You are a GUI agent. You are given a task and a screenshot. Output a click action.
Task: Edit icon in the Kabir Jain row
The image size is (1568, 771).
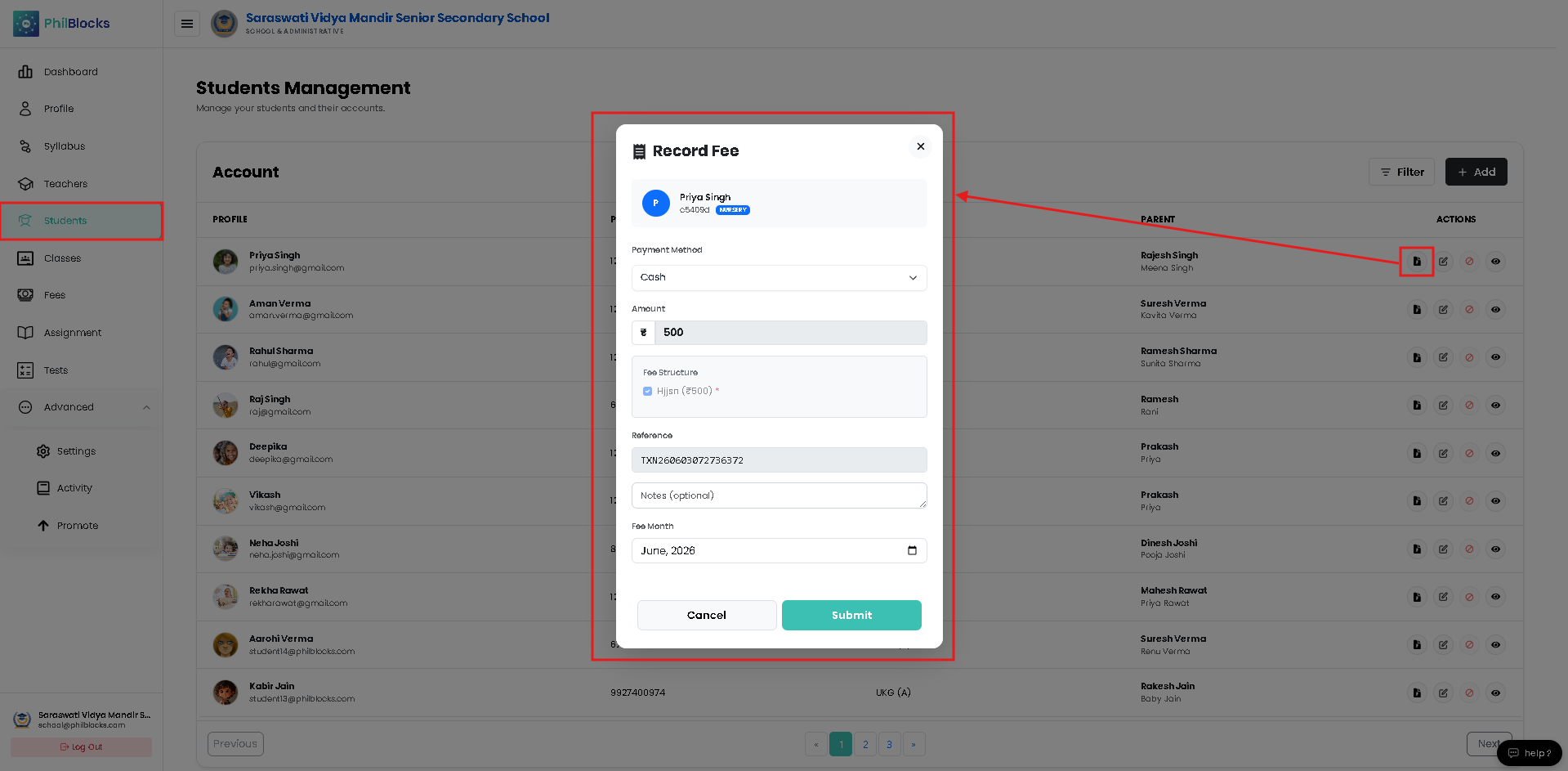(1443, 693)
